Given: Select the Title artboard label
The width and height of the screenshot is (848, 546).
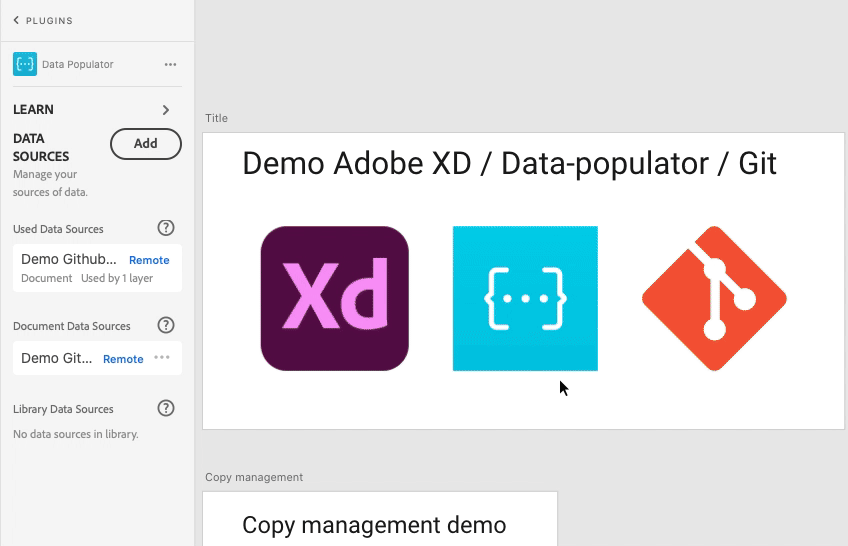Looking at the screenshot, I should tap(217, 118).
